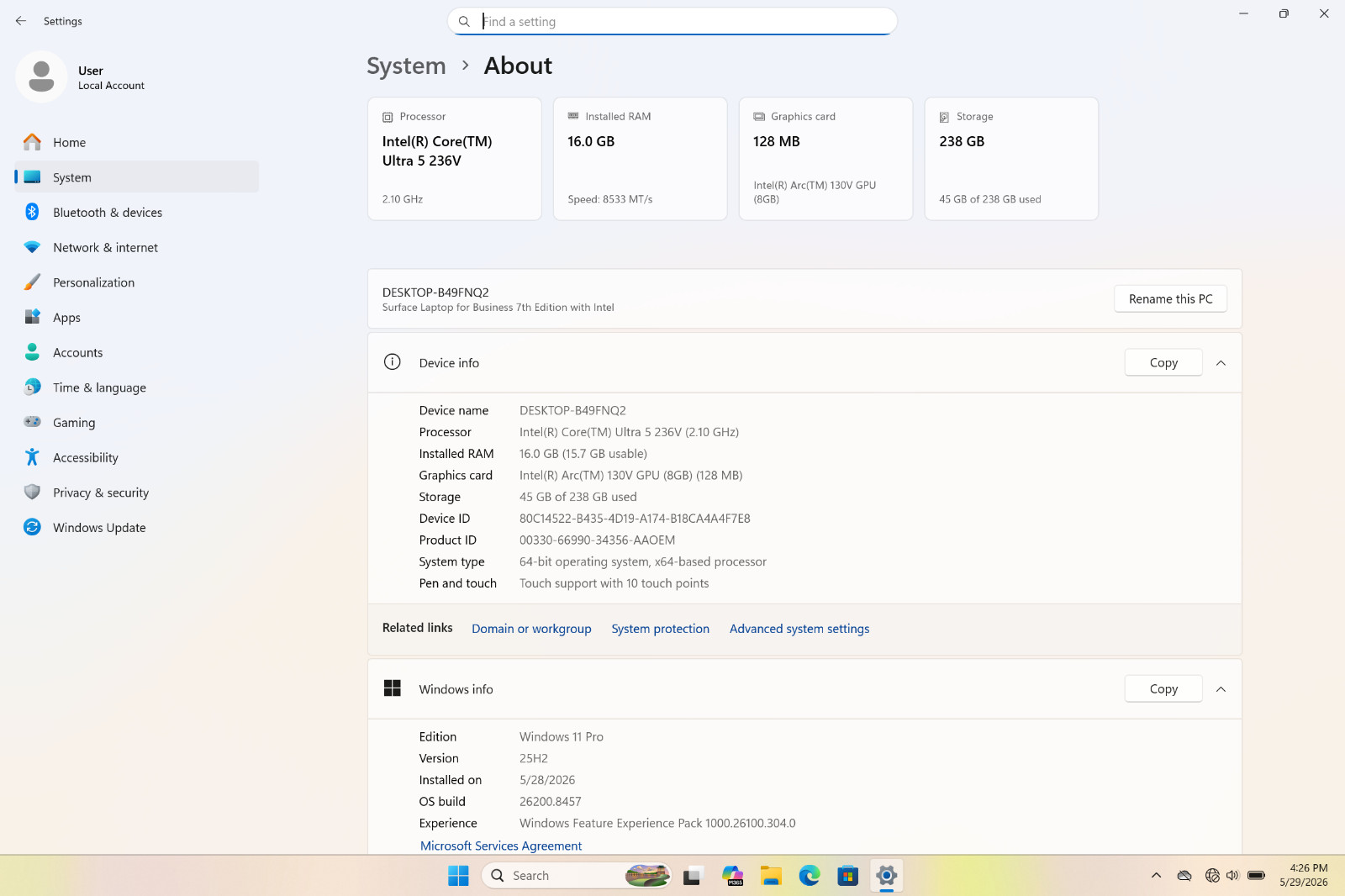Click the Accessibility figure icon
The height and width of the screenshot is (896, 1345).
32,457
